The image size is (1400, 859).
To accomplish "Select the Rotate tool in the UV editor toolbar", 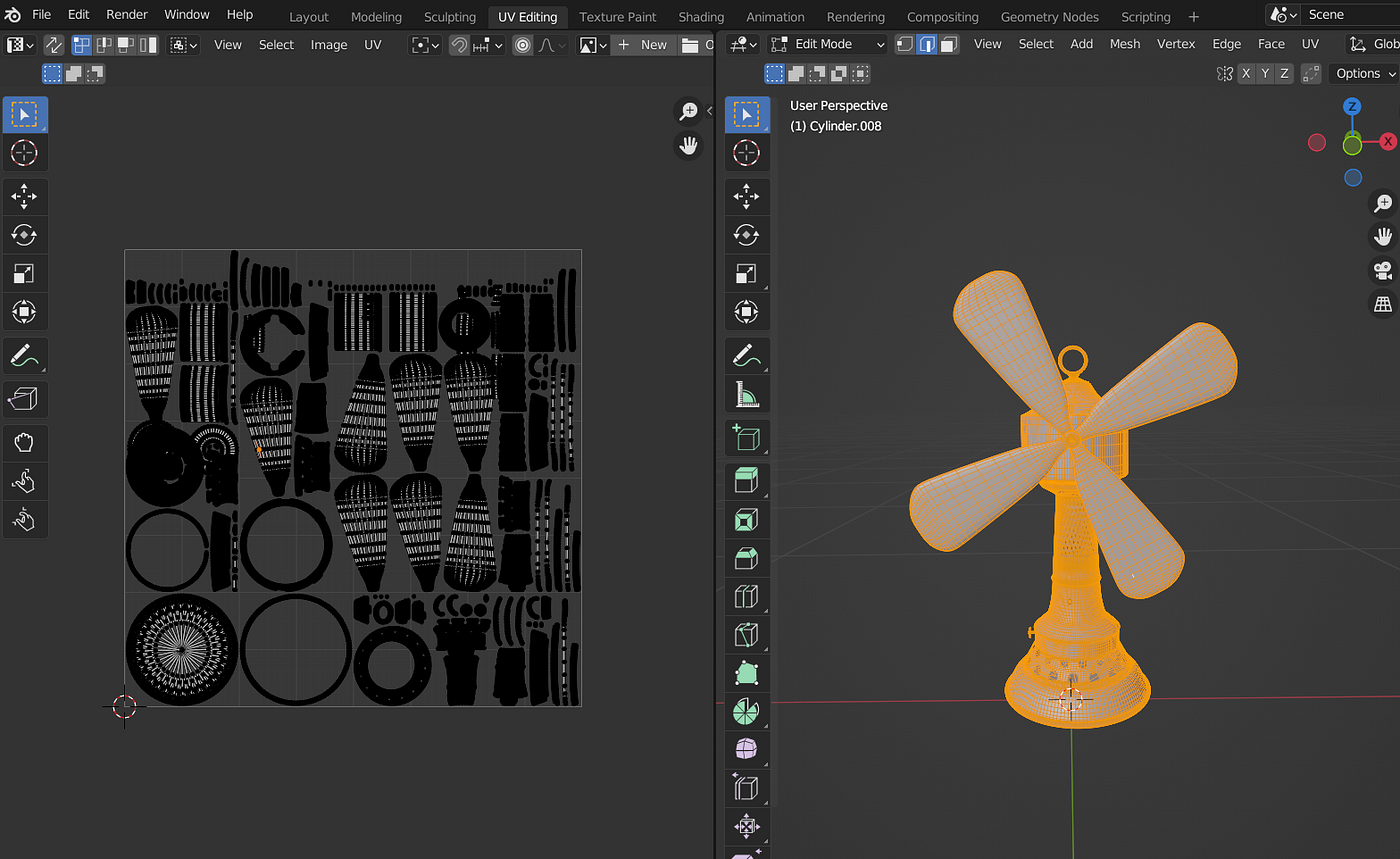I will [x=24, y=235].
